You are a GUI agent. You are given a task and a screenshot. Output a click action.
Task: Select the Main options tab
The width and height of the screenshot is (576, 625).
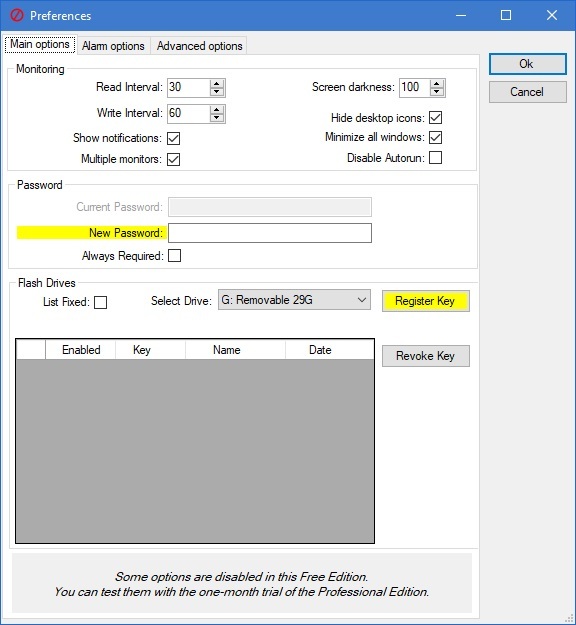pos(40,44)
